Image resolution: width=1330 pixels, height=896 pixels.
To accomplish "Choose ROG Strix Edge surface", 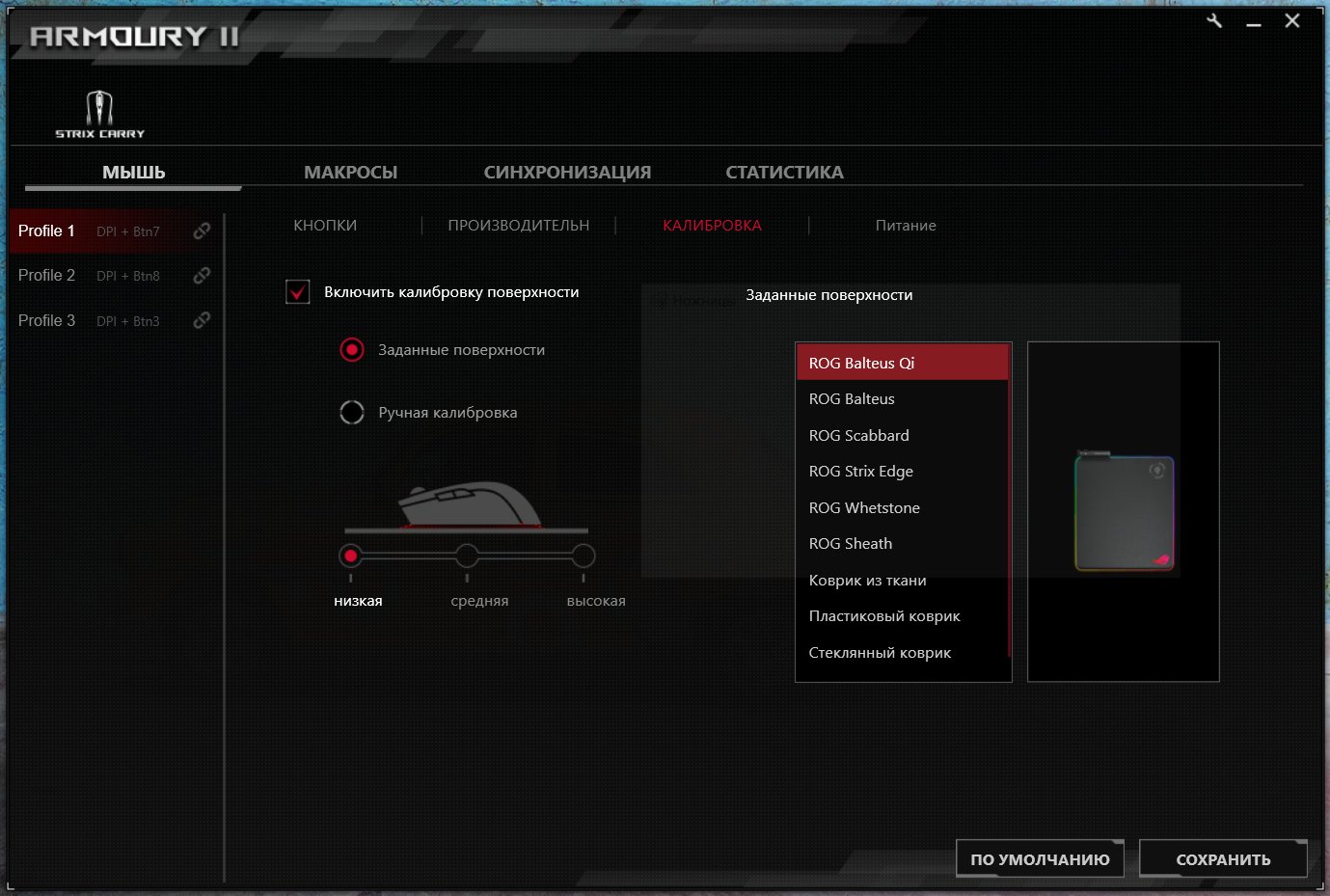I will click(x=902, y=471).
